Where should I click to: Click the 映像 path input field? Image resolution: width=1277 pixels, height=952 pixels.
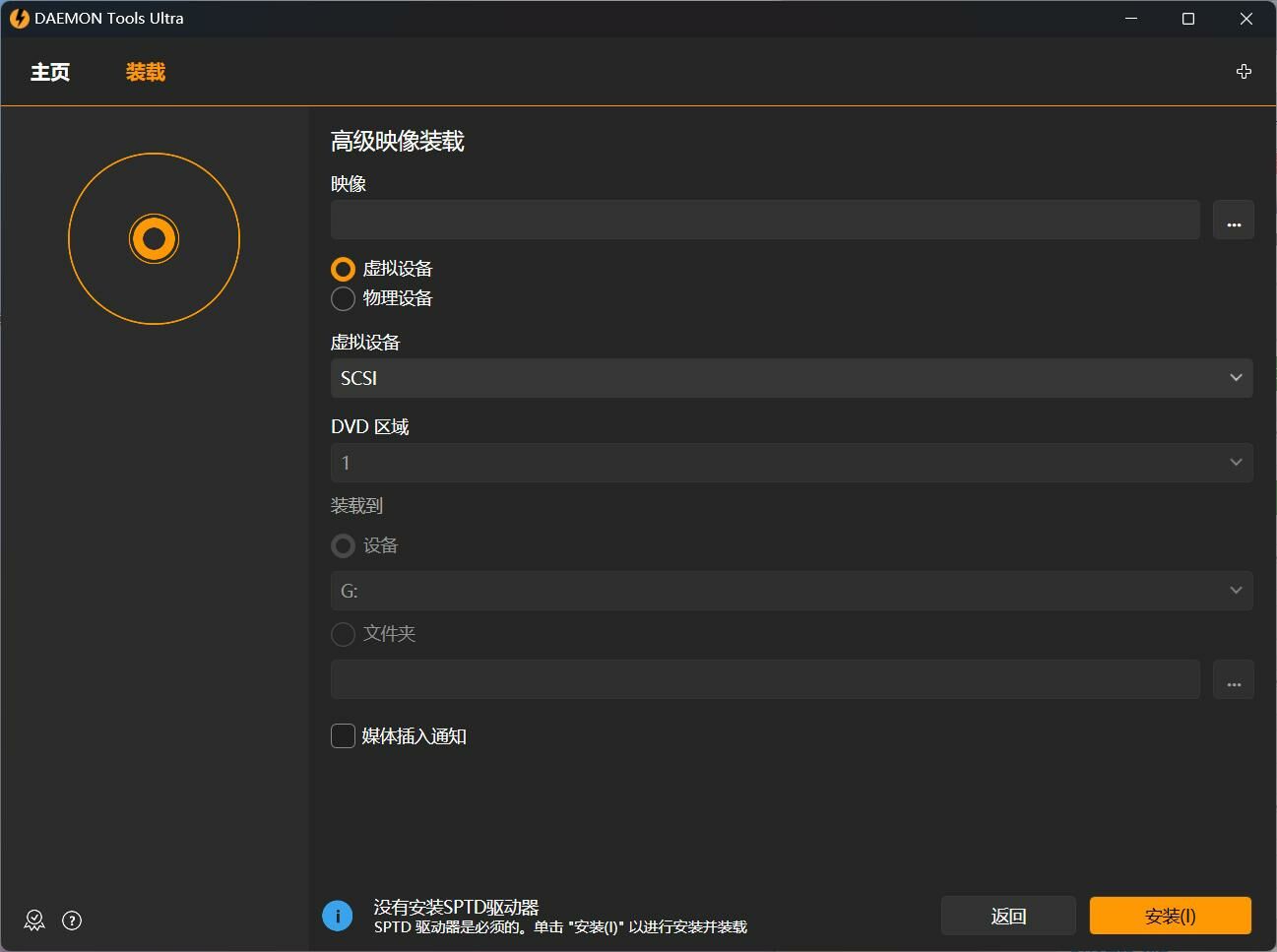(764, 221)
